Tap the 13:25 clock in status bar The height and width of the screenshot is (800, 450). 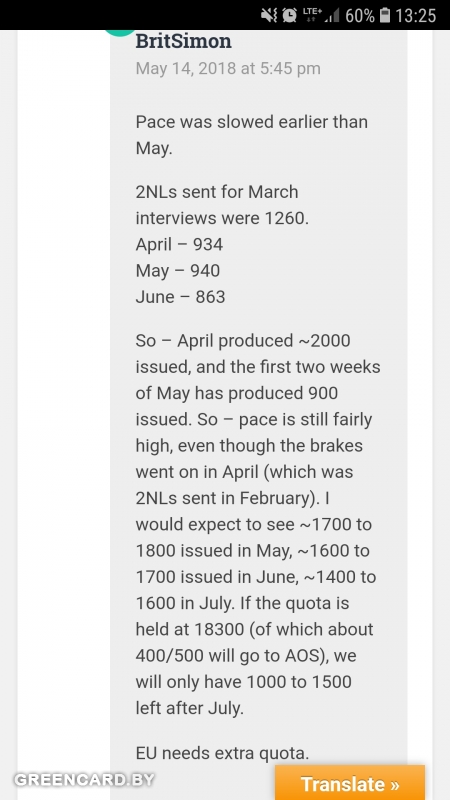tap(415, 16)
